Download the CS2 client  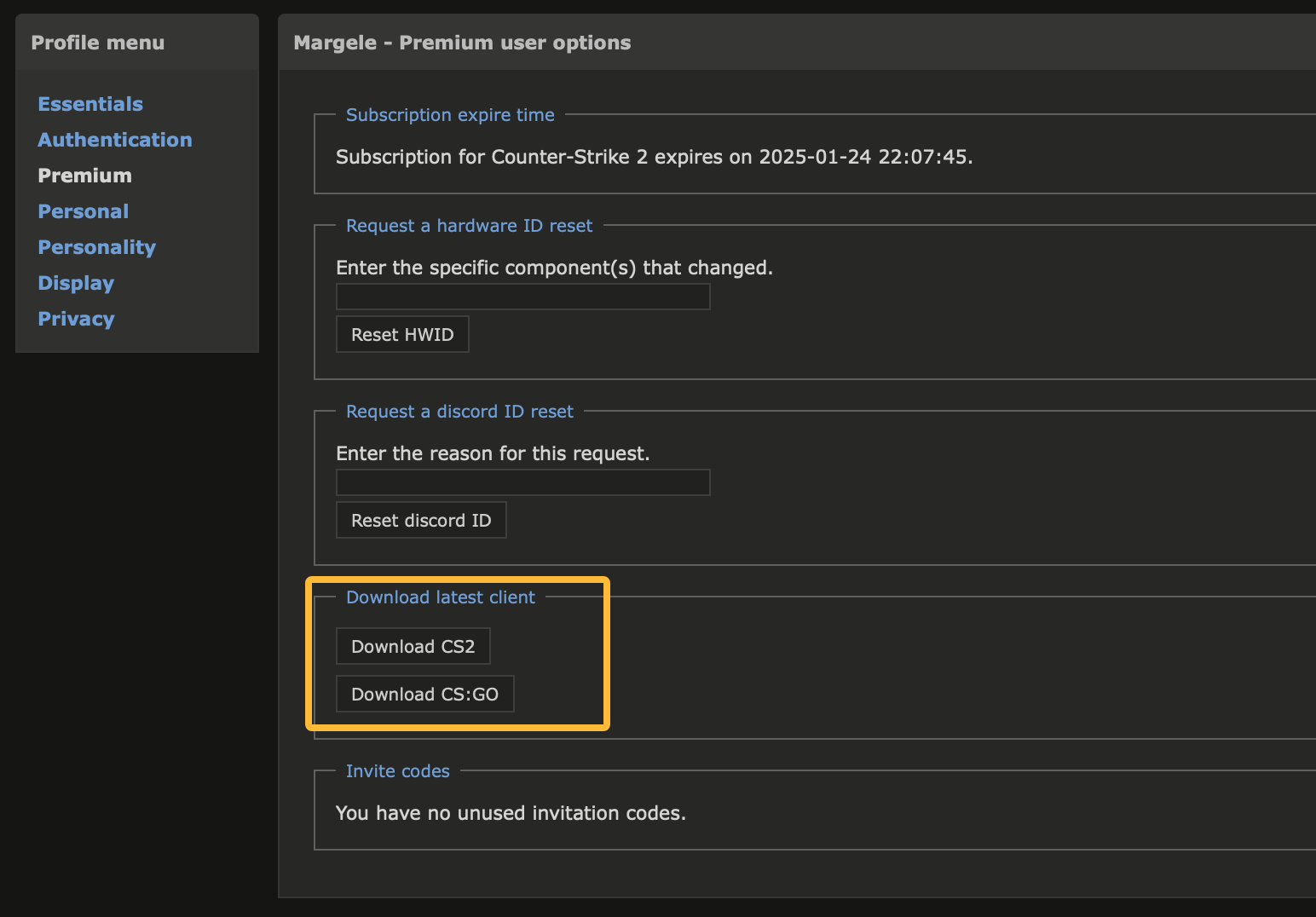click(413, 647)
